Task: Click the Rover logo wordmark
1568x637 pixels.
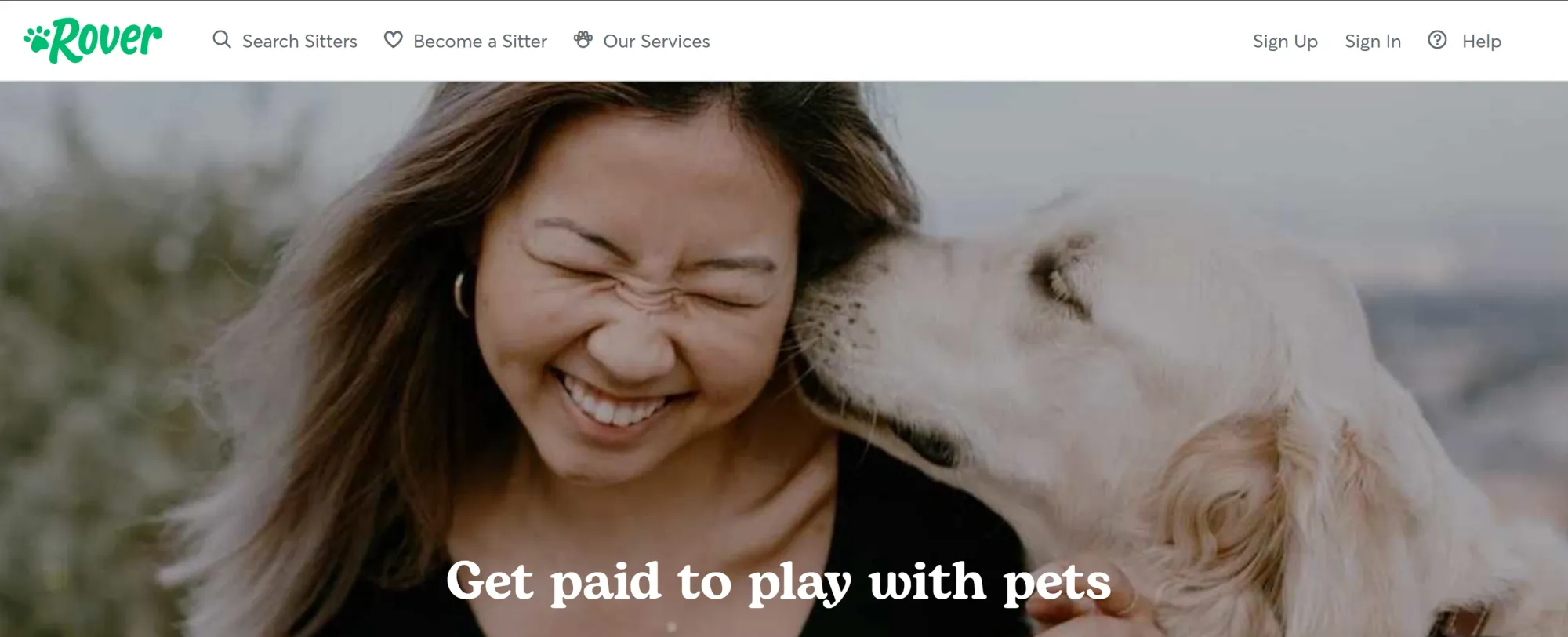Action: (106, 40)
